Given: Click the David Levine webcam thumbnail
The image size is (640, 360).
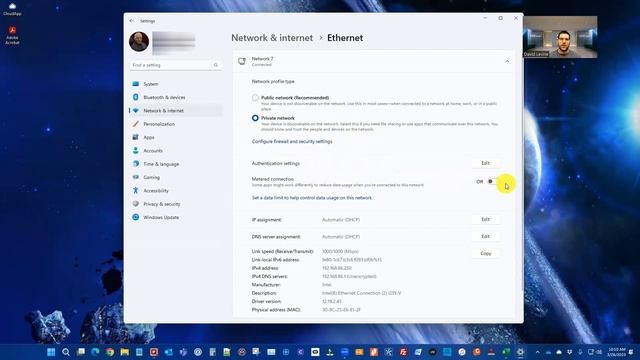Looking at the screenshot, I should 560,37.
